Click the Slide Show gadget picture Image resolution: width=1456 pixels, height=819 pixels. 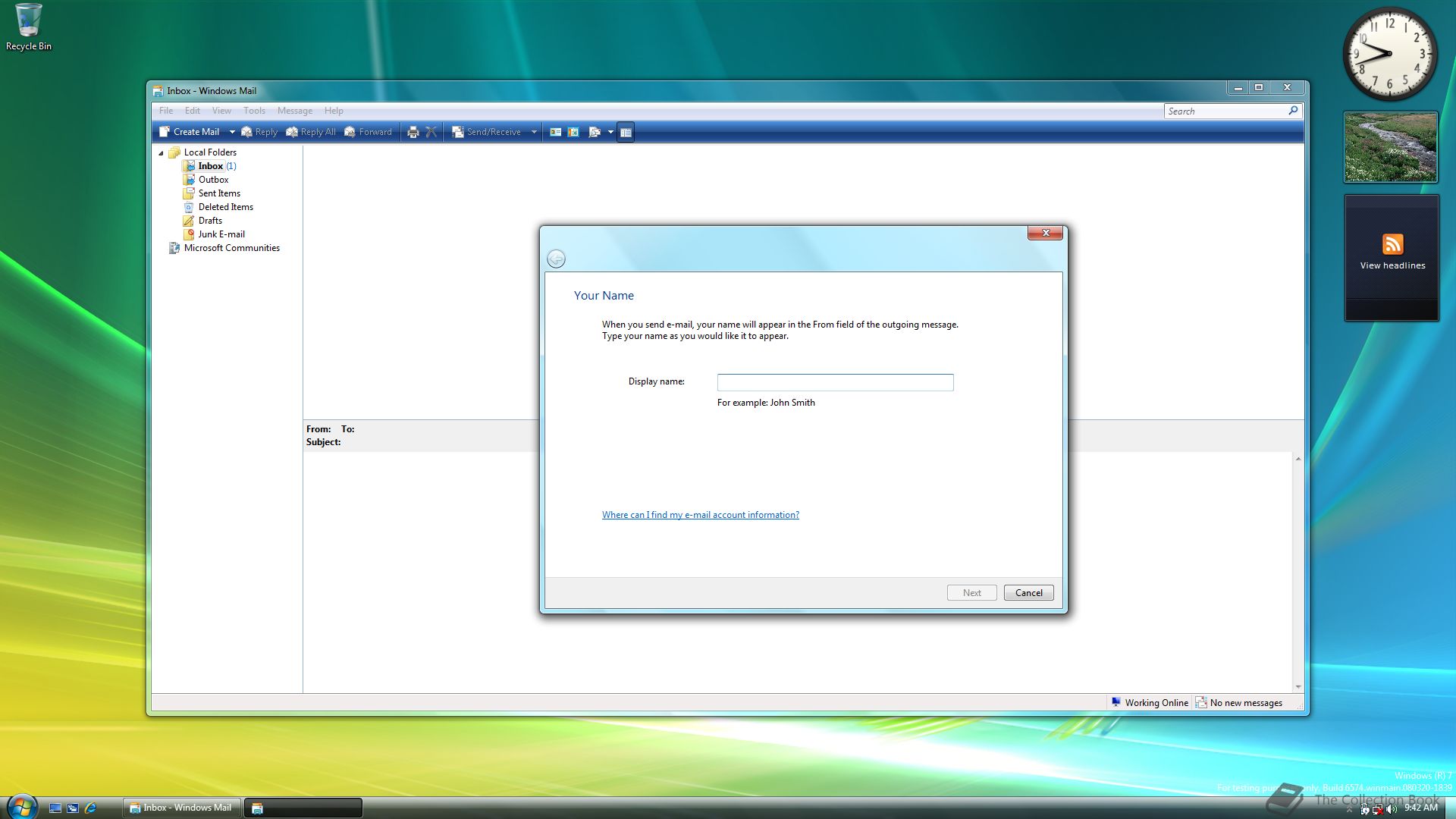(1390, 147)
